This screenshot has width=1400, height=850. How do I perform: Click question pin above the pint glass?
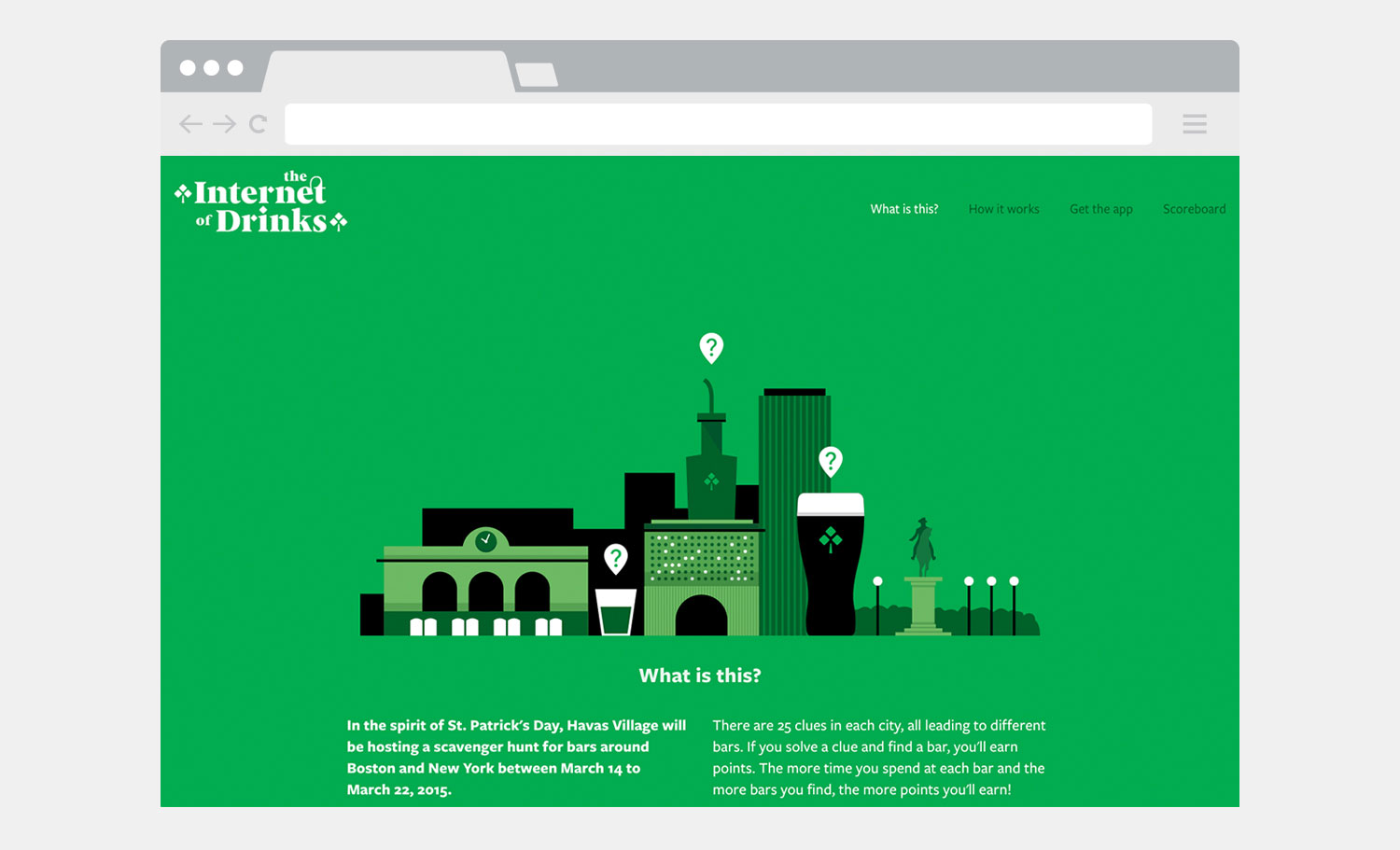pyautogui.click(x=831, y=461)
